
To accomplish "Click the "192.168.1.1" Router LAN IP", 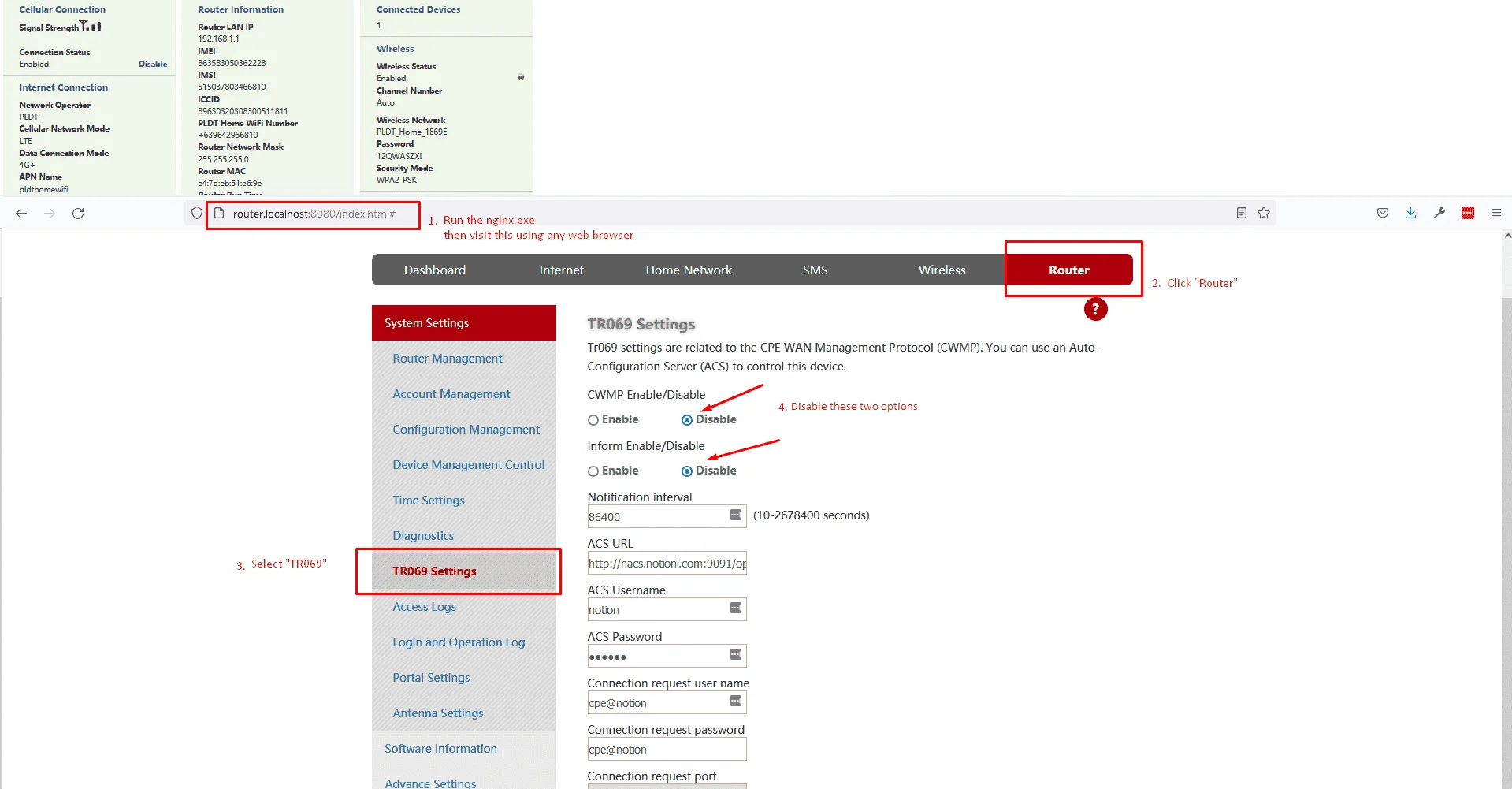I will click(218, 39).
